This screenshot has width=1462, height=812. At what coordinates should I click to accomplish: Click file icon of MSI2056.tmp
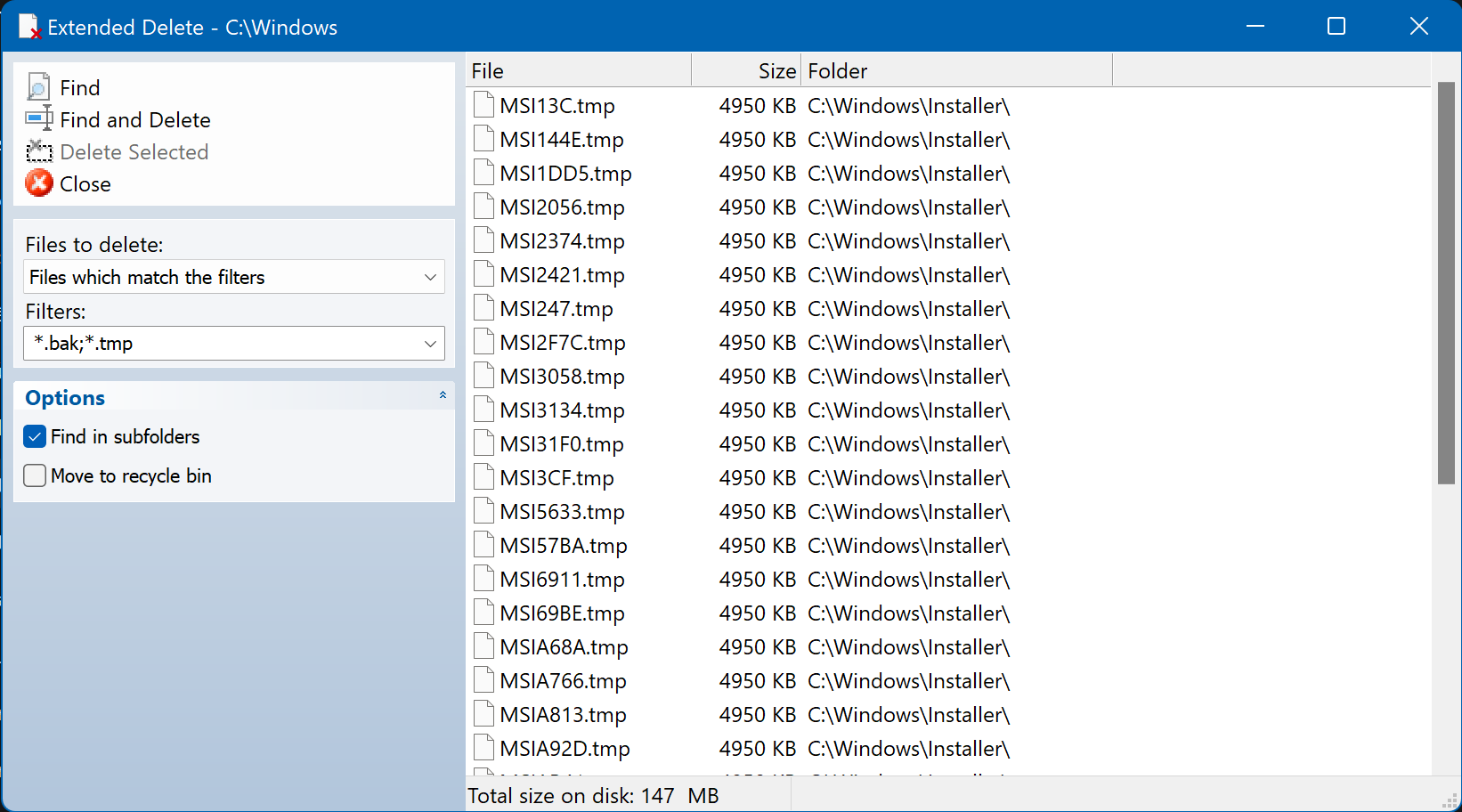click(x=483, y=207)
